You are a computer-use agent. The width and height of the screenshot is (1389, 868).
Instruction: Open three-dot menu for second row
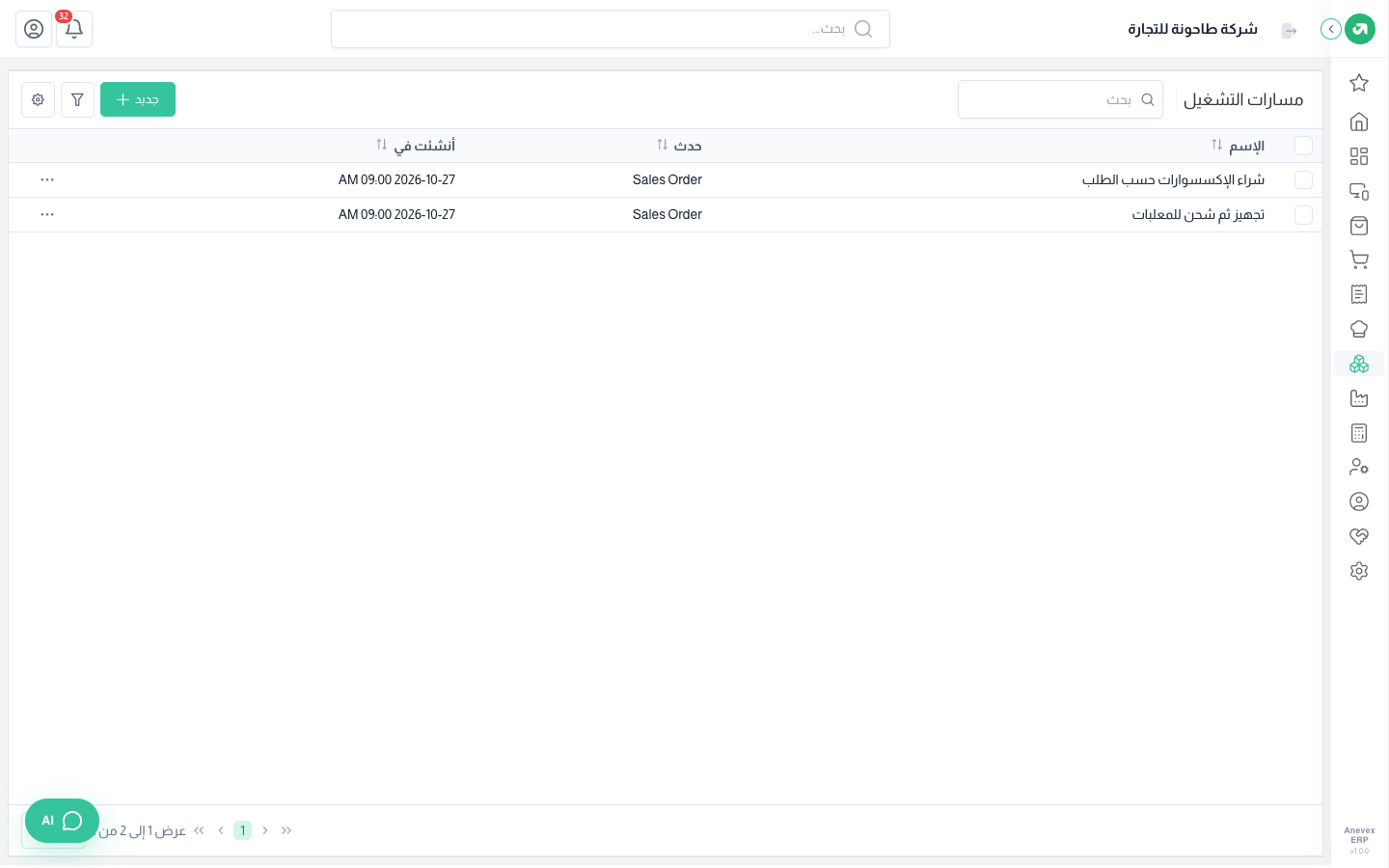pyautogui.click(x=47, y=215)
